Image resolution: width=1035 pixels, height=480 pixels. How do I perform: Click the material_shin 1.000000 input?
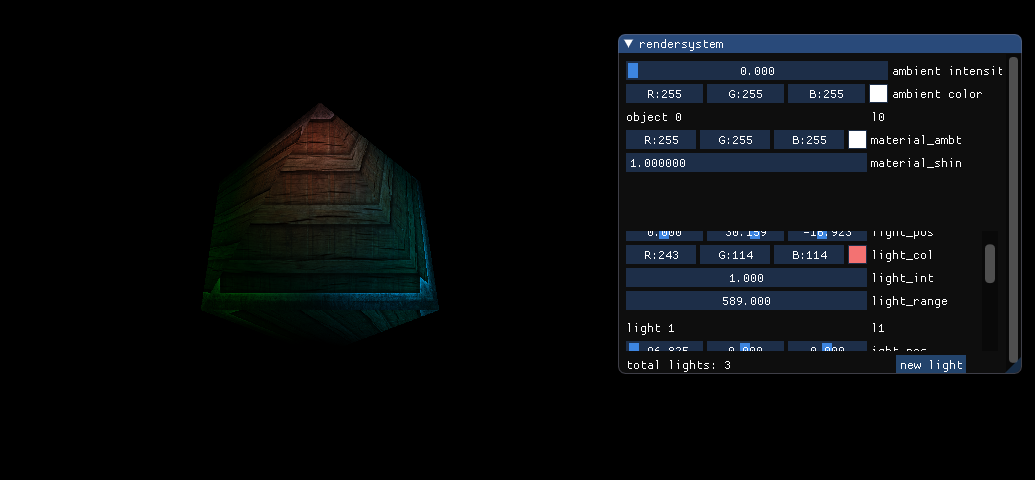click(746, 163)
